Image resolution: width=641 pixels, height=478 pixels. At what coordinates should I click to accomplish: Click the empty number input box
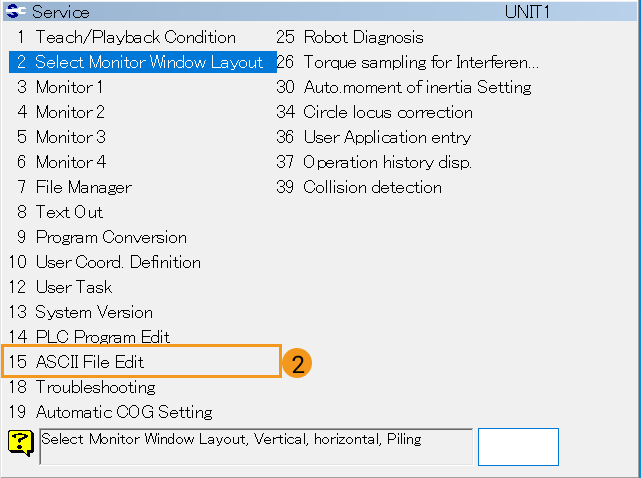tap(518, 446)
